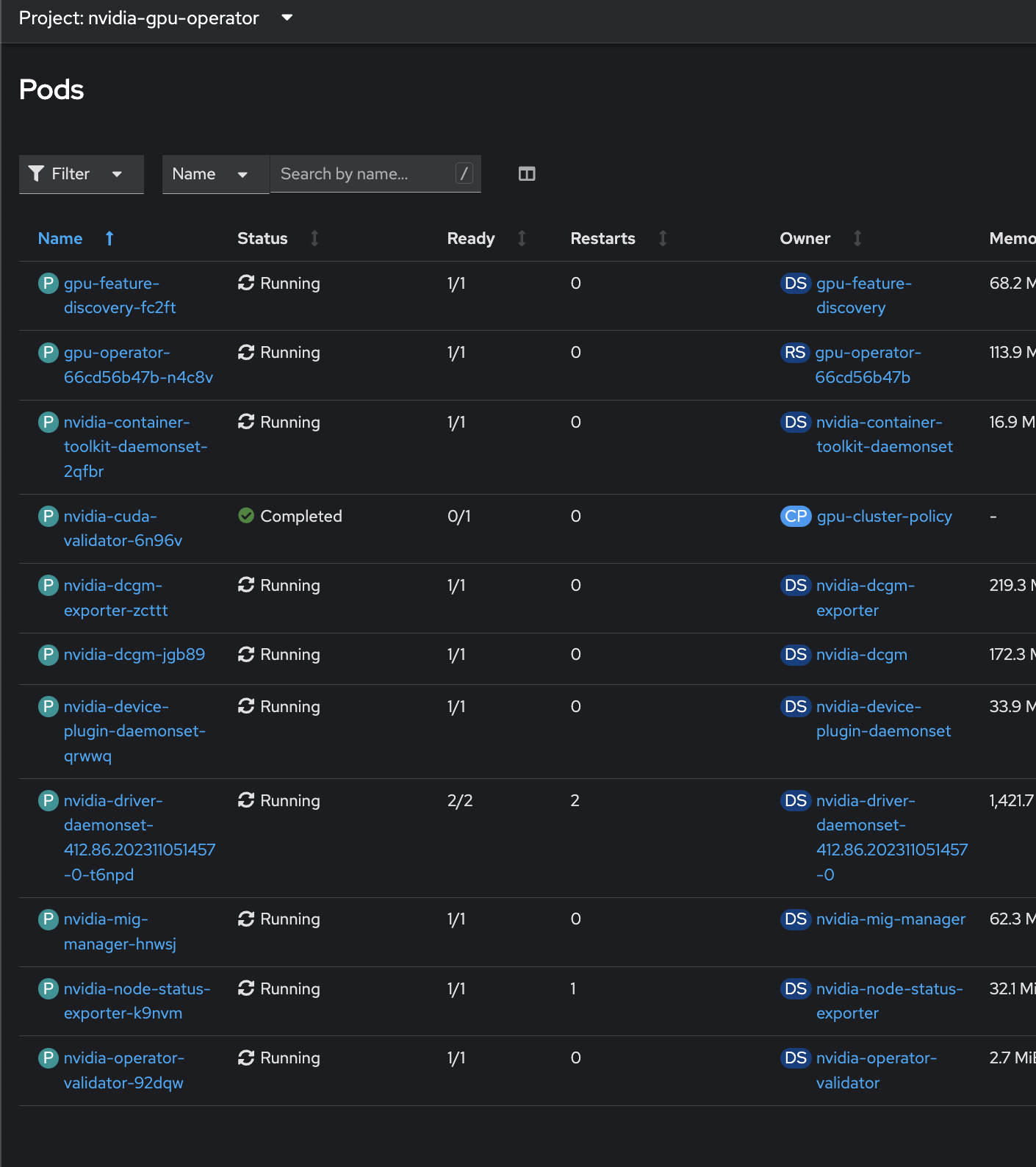This screenshot has height=1167, width=1036.
Task: Sort pods by Name column header
Action: tap(60, 238)
